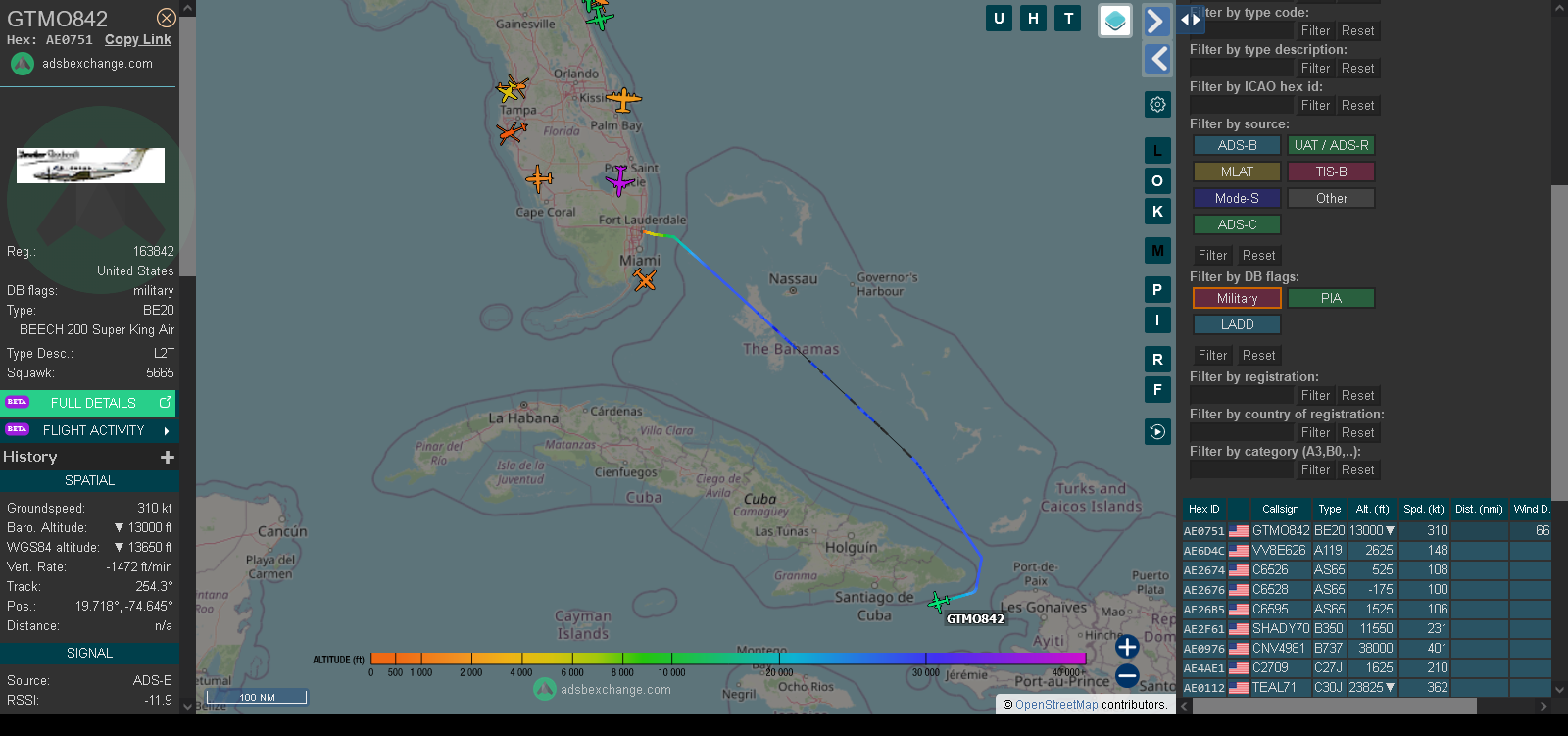Click the Copy Link hyperlink
Image resolution: width=1568 pixels, height=736 pixels.
[138, 40]
